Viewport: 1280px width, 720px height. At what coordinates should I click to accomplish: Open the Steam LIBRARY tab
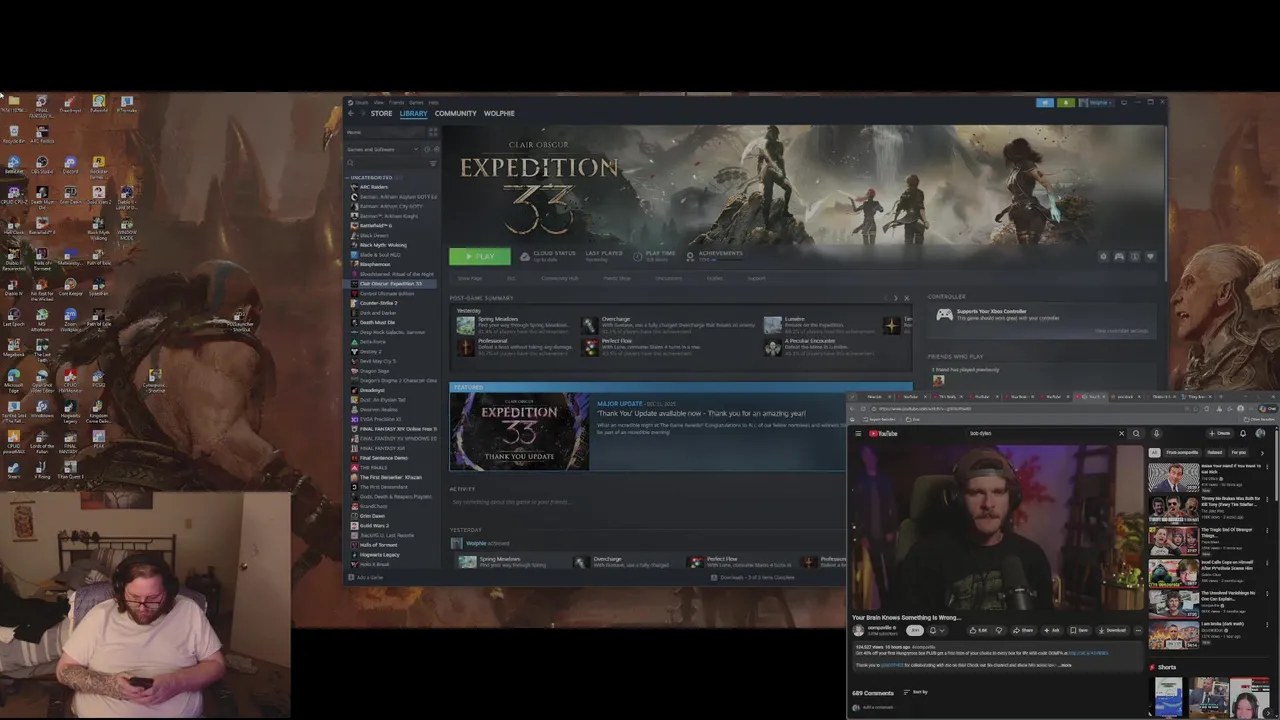413,114
